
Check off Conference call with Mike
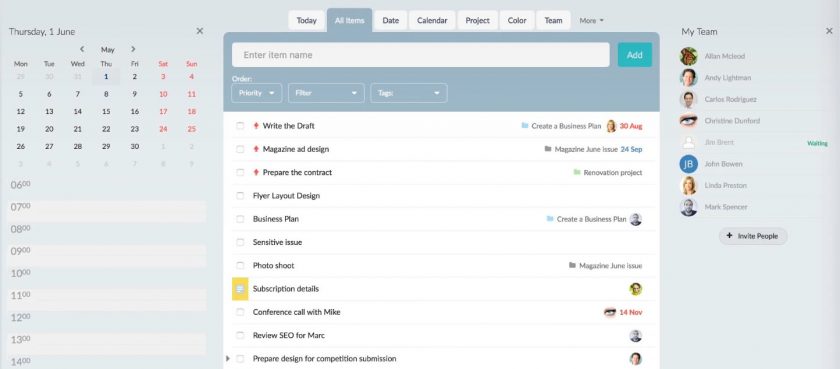click(240, 312)
